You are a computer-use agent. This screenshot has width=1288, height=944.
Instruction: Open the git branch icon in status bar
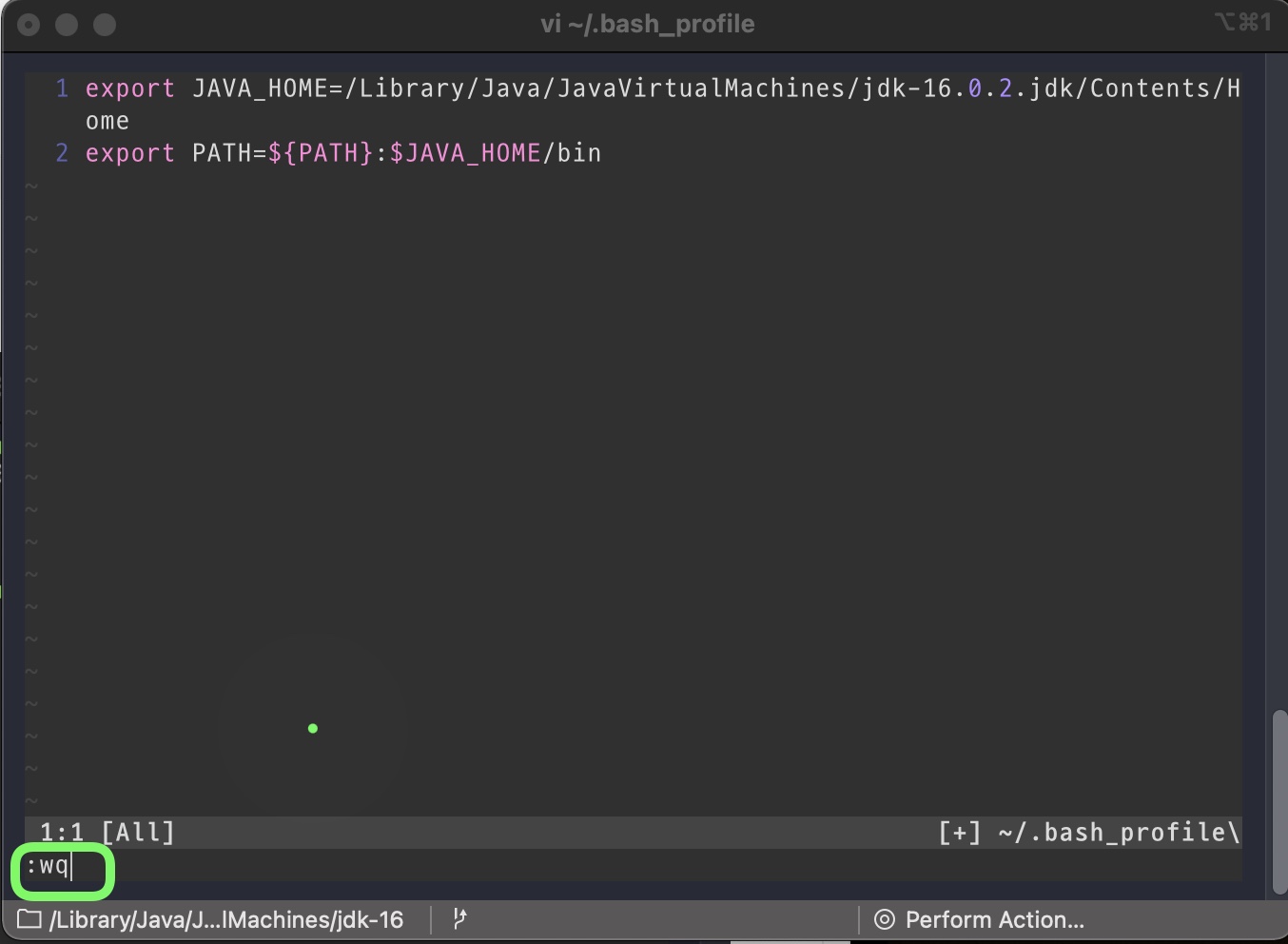click(459, 919)
